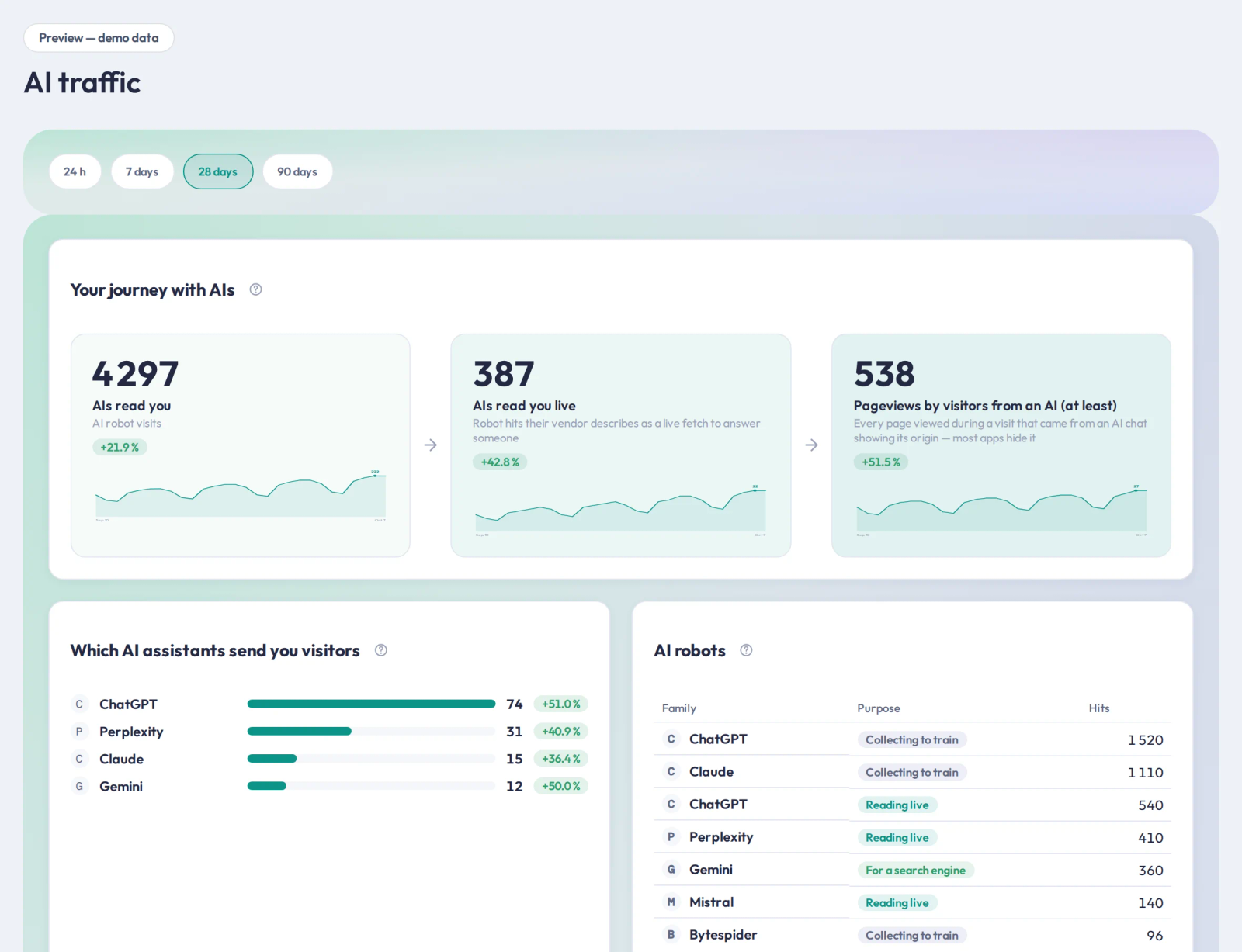Open help icon beside AI robots heading
Image resolution: width=1242 pixels, height=952 pixels.
click(746, 650)
